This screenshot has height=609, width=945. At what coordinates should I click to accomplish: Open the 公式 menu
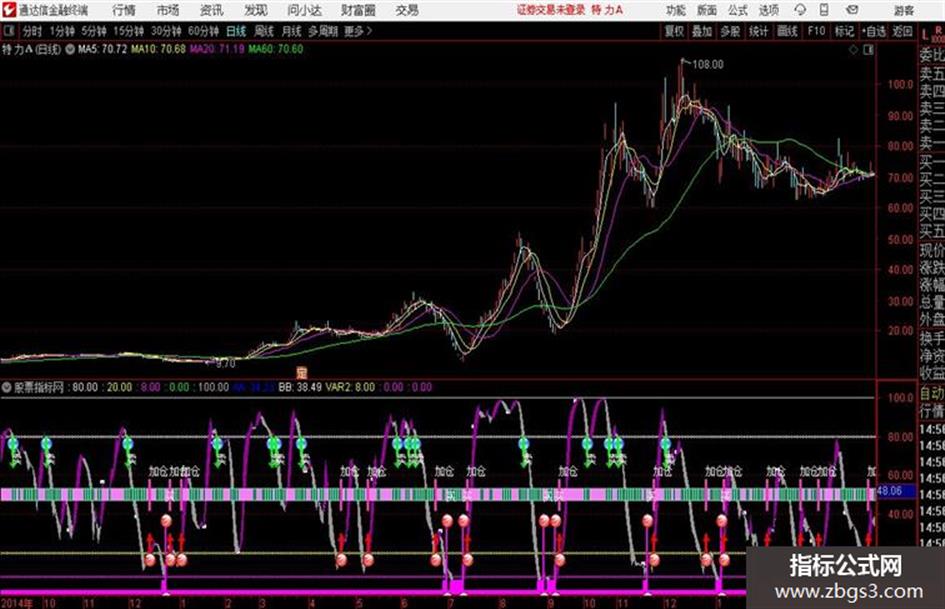(x=738, y=10)
